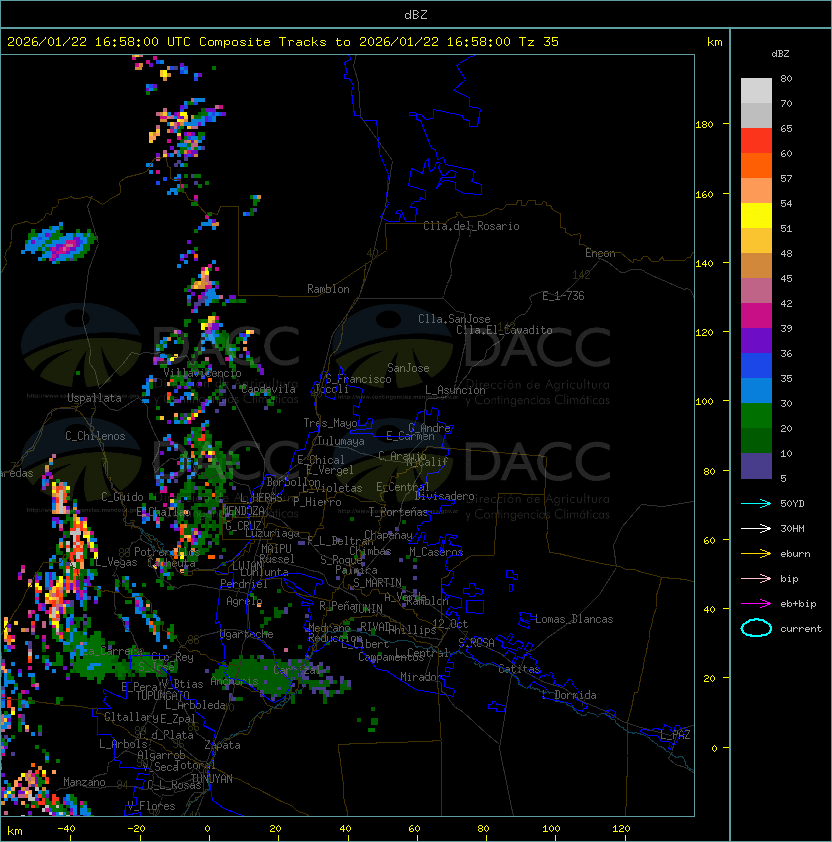Click the 'LUJAN' label
This screenshot has height=842, width=832.
coord(248,565)
